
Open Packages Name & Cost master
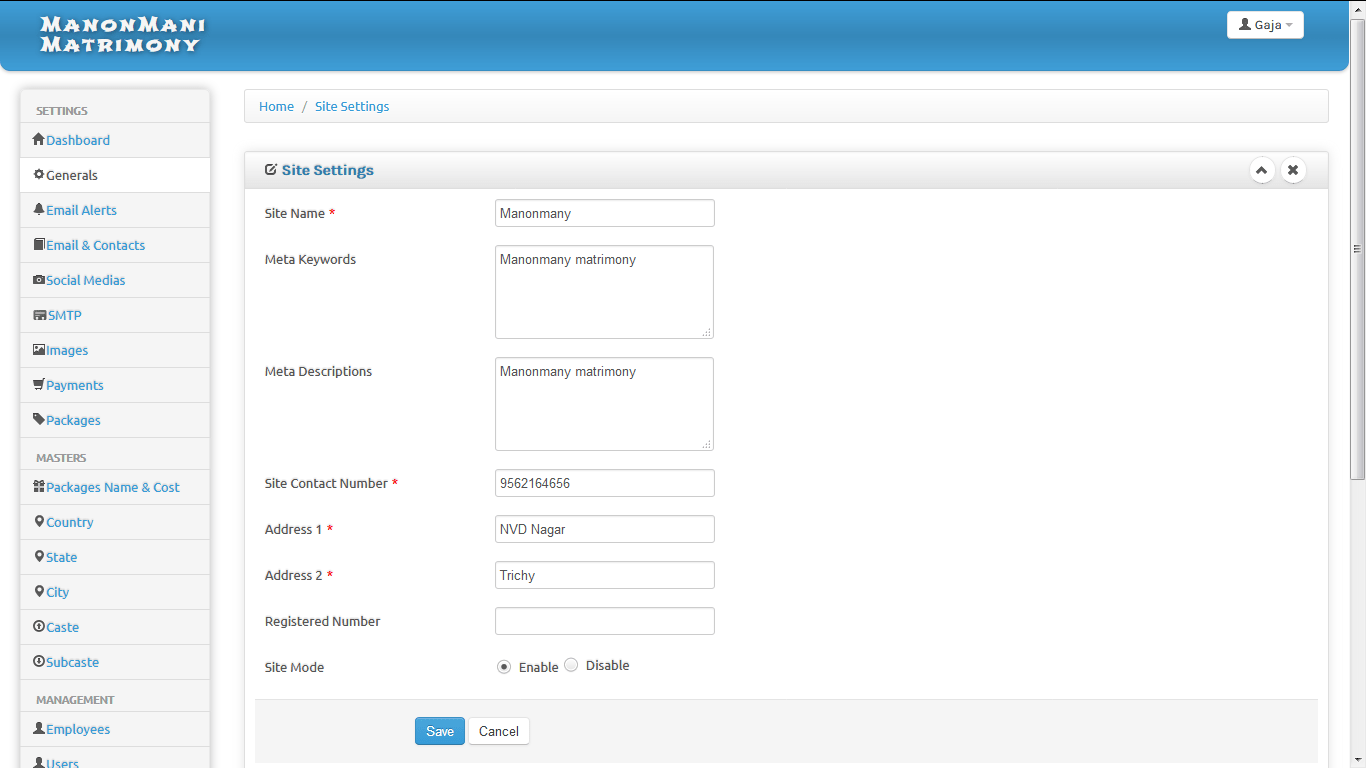tap(115, 487)
